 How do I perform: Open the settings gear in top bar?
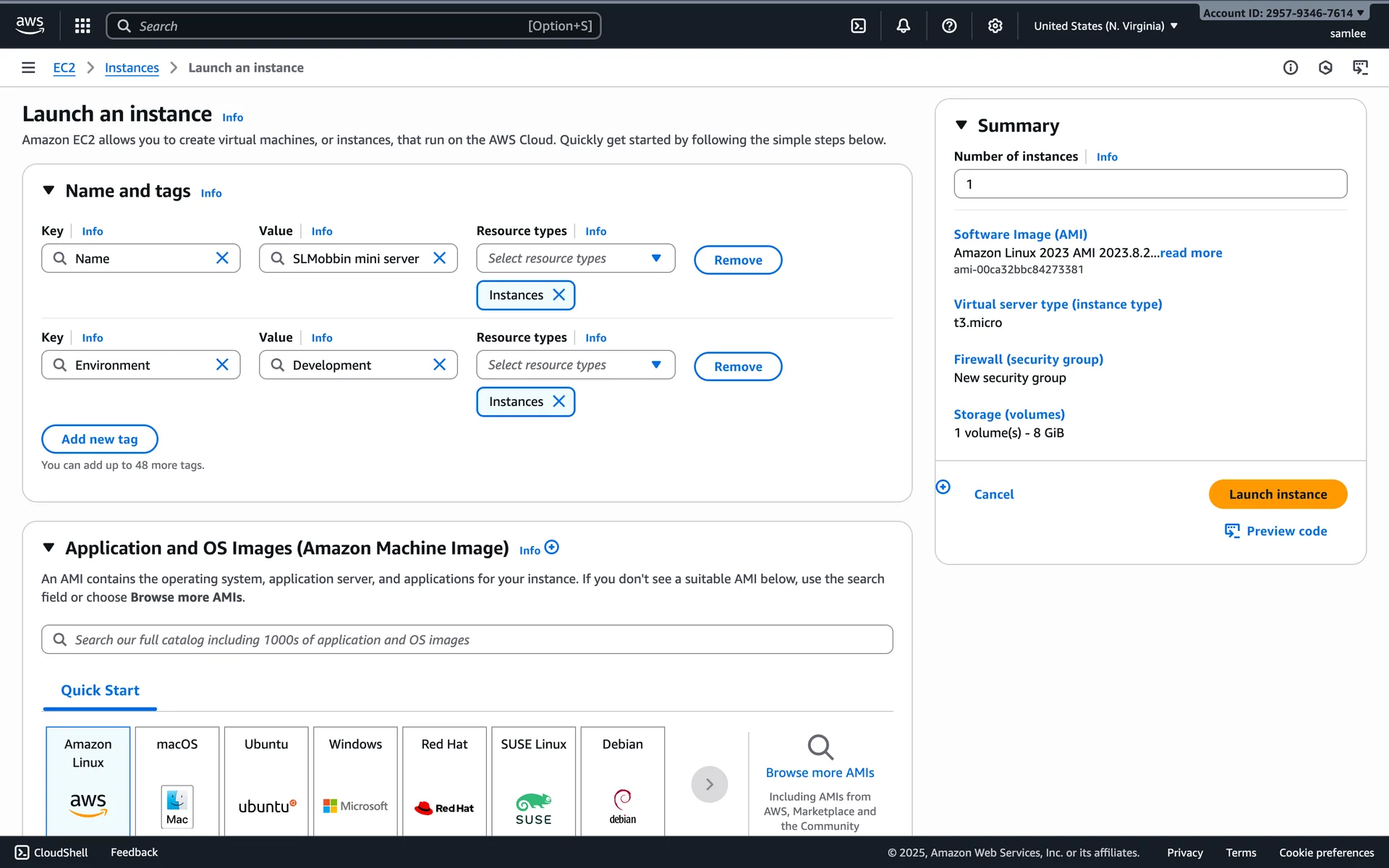[x=995, y=26]
